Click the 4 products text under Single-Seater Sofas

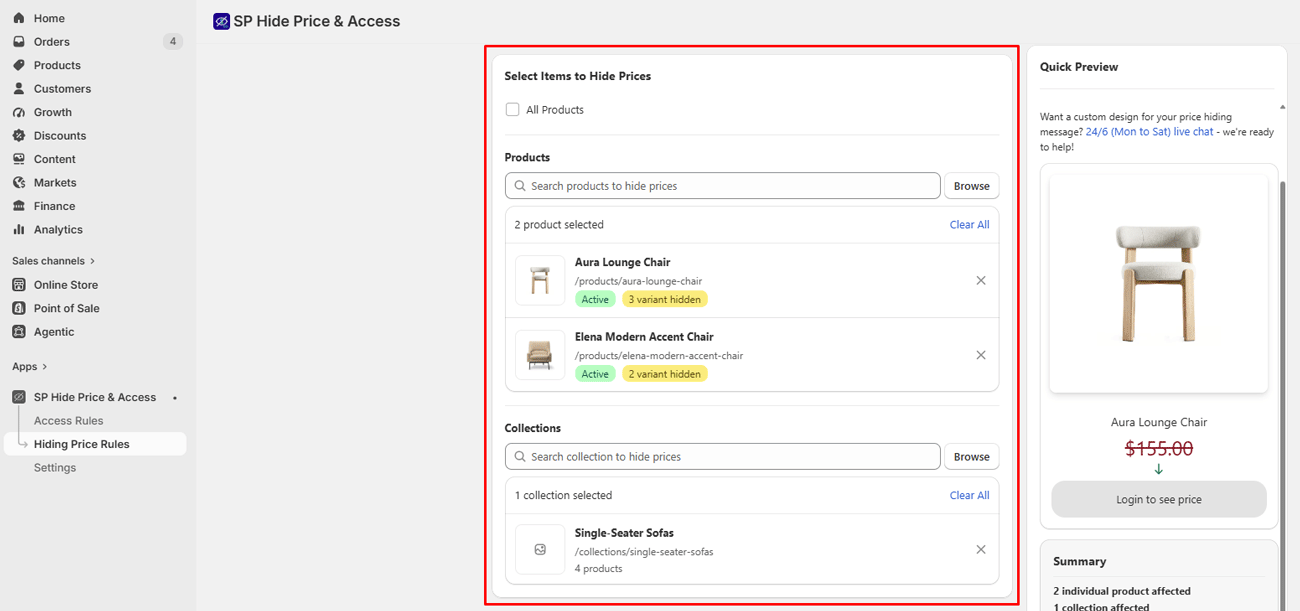[598, 569]
